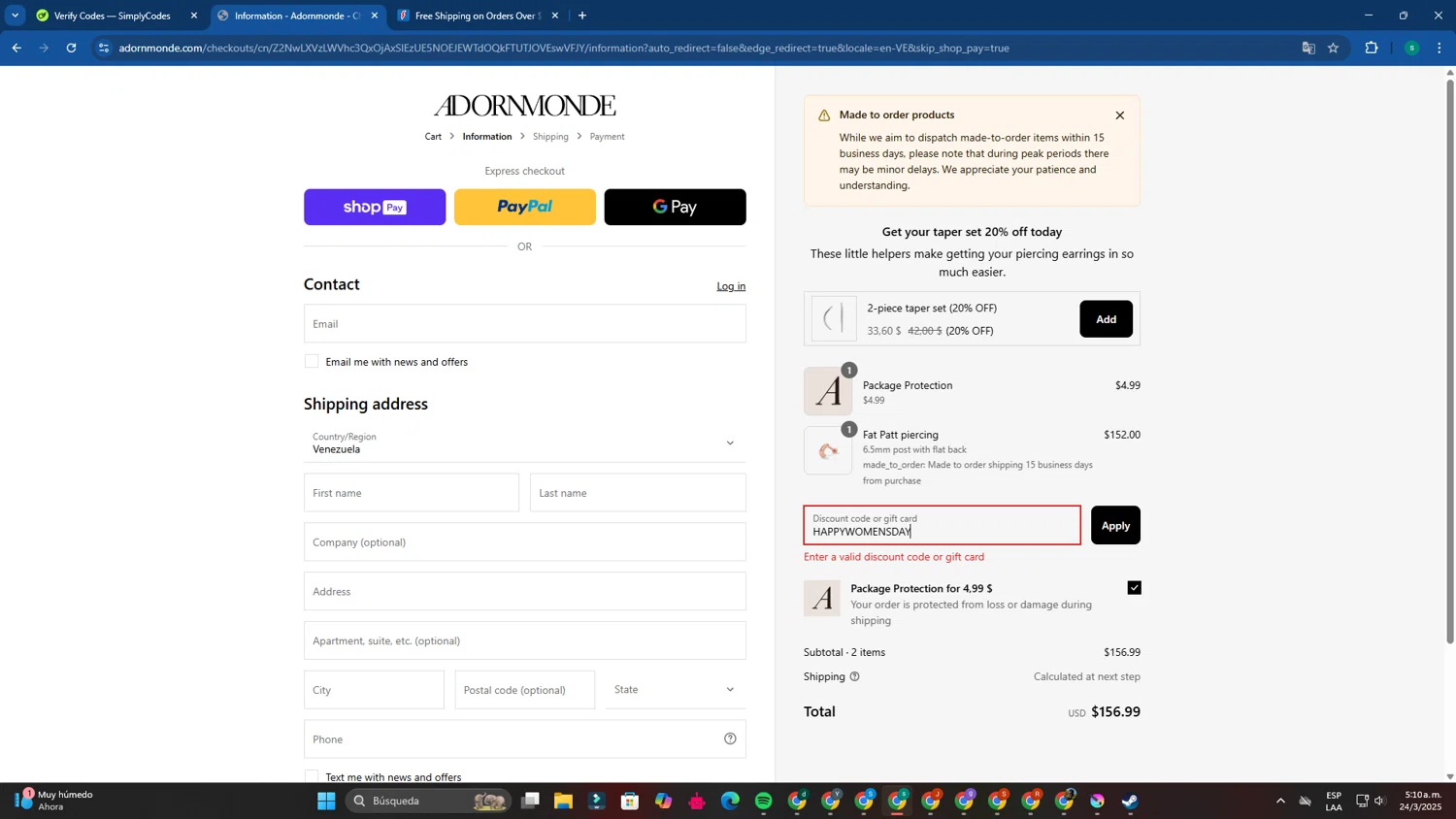Click the Apartment, suite field
The width and height of the screenshot is (1456, 819).
(524, 640)
